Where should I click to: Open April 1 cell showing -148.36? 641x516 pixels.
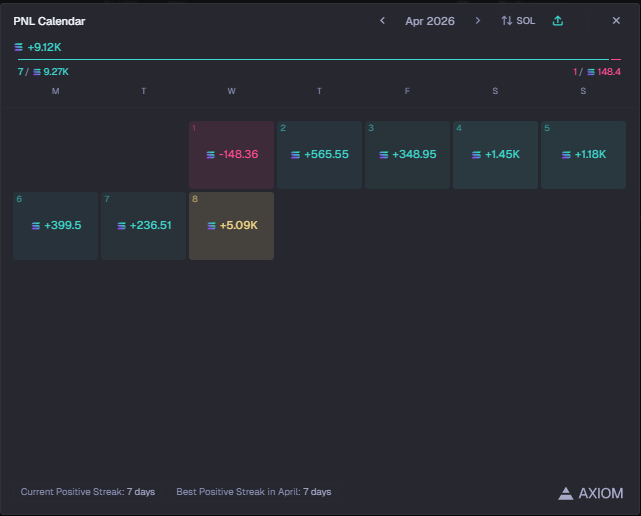pos(231,155)
